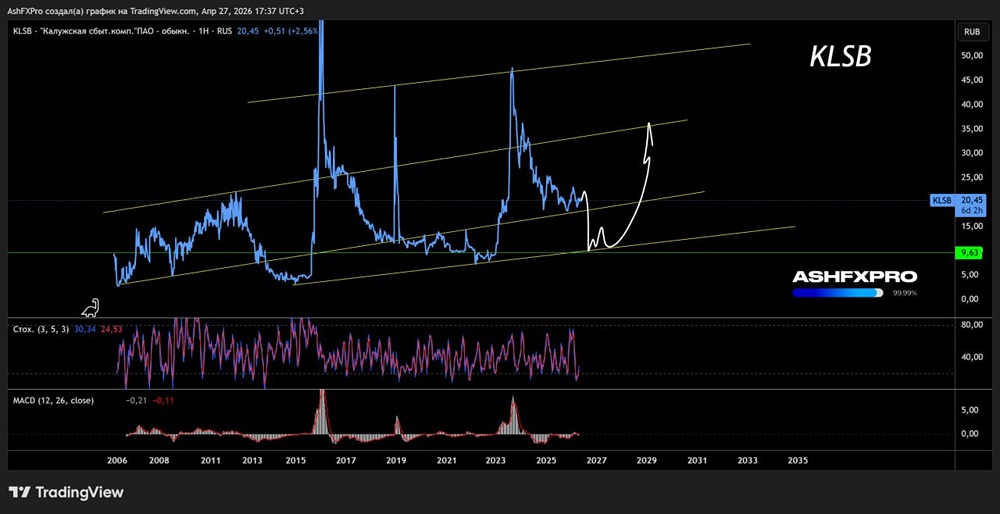Click 2035 on the time axis
The height and width of the screenshot is (514, 1000).
point(798,460)
